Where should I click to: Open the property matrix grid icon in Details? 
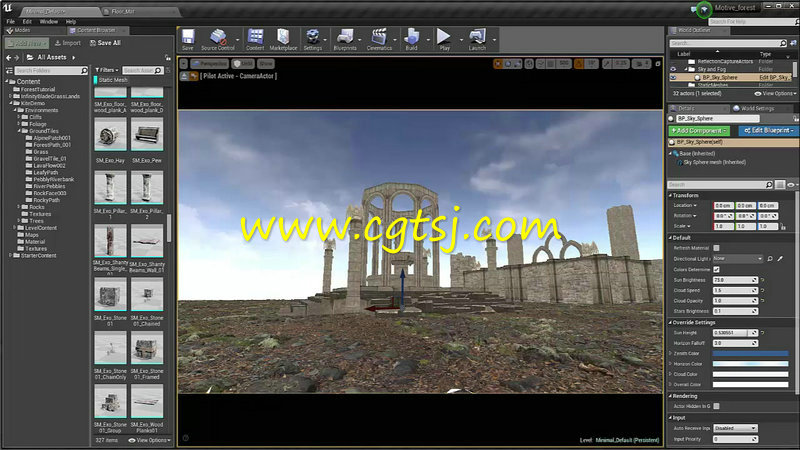click(780, 185)
